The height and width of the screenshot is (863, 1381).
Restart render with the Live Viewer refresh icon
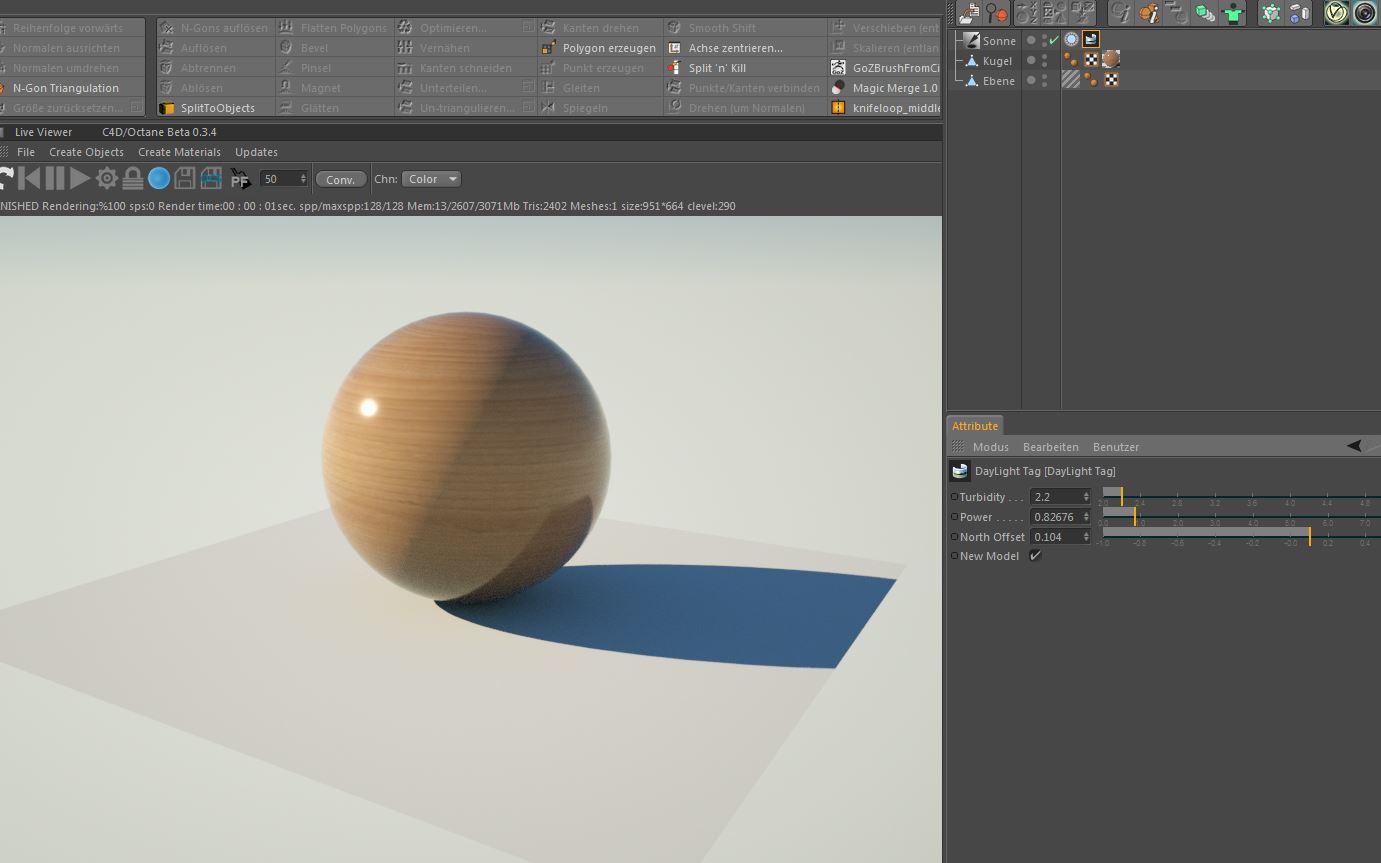[x=5, y=179]
